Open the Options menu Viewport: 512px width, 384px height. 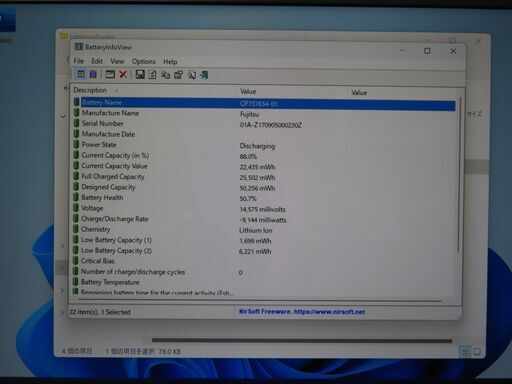coord(144,62)
